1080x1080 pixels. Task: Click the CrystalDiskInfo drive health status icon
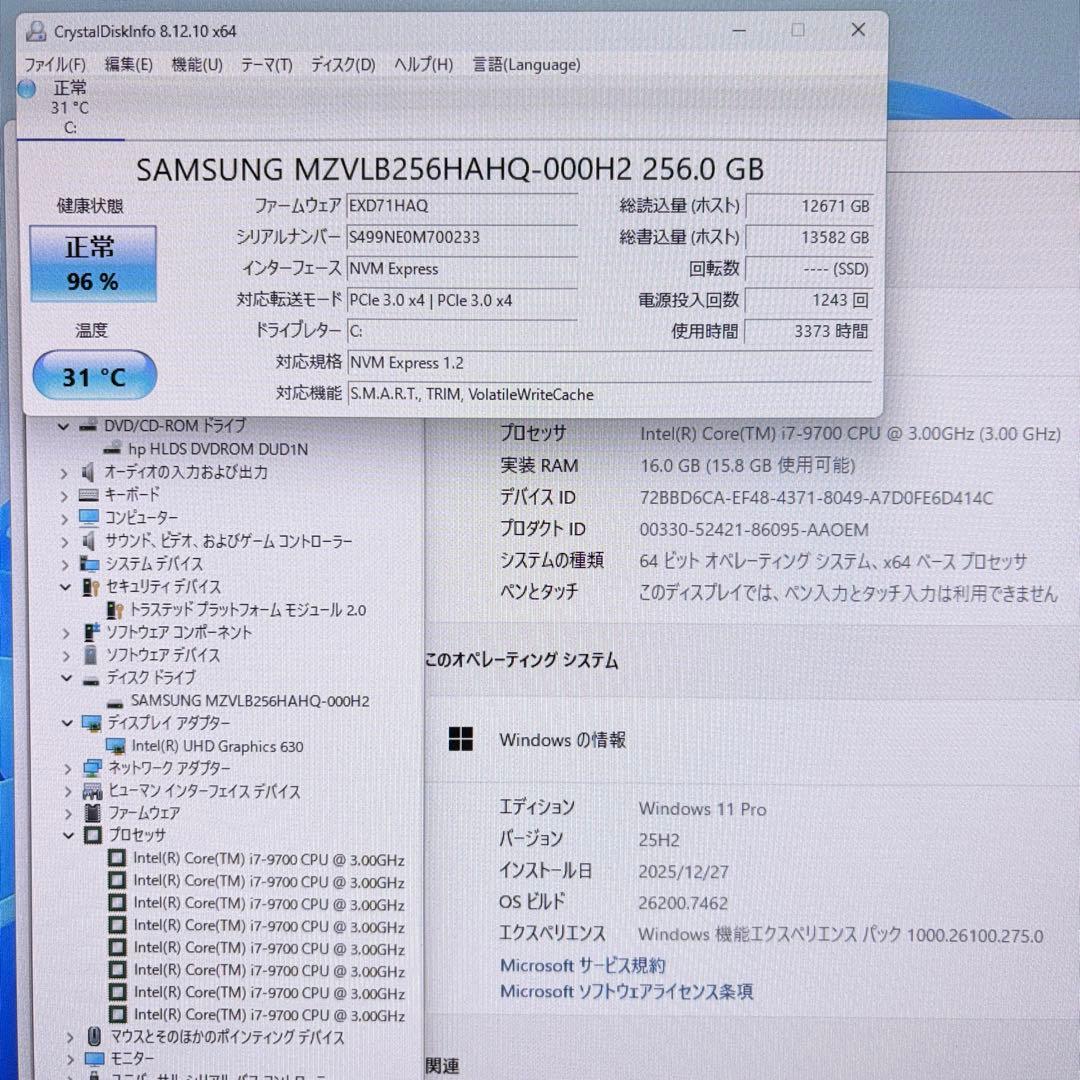25,91
